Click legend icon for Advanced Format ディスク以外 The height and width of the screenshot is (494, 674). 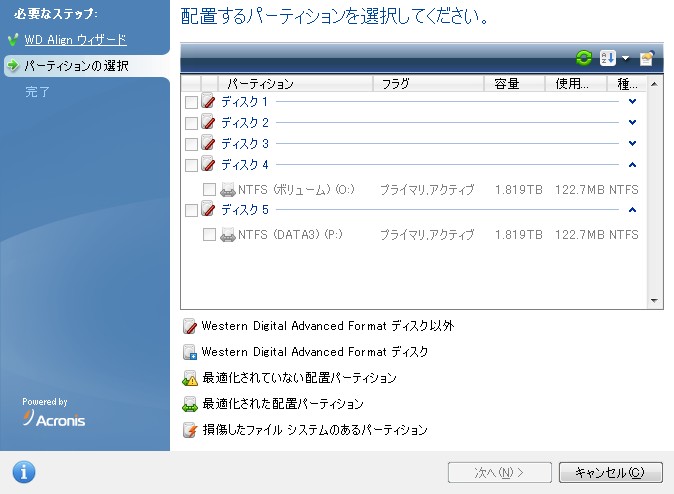190,326
